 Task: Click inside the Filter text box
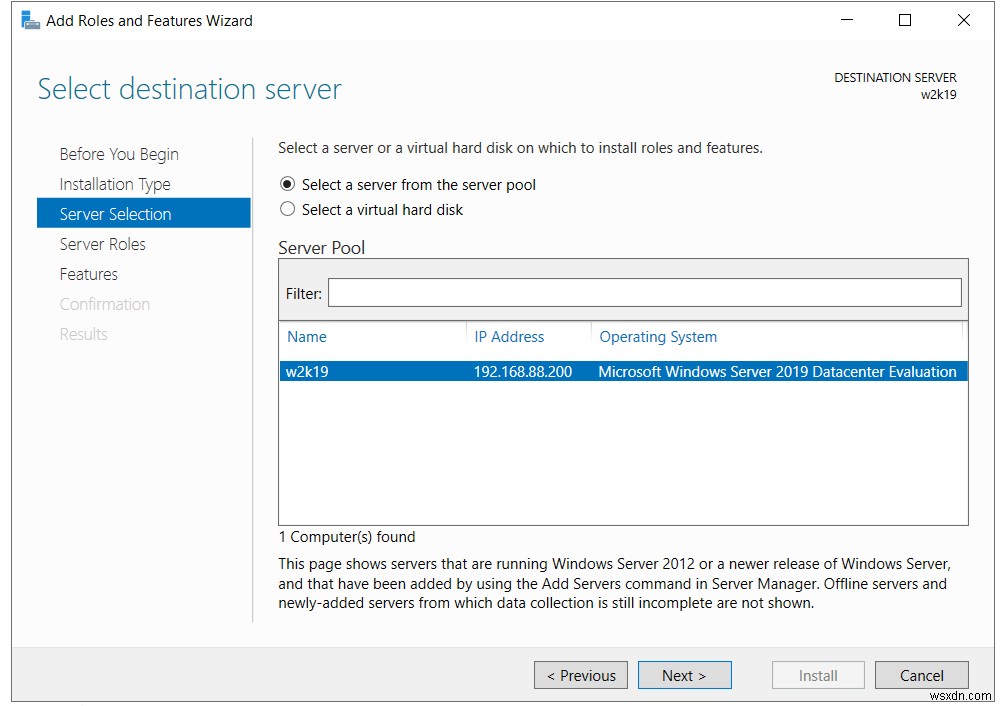[645, 292]
